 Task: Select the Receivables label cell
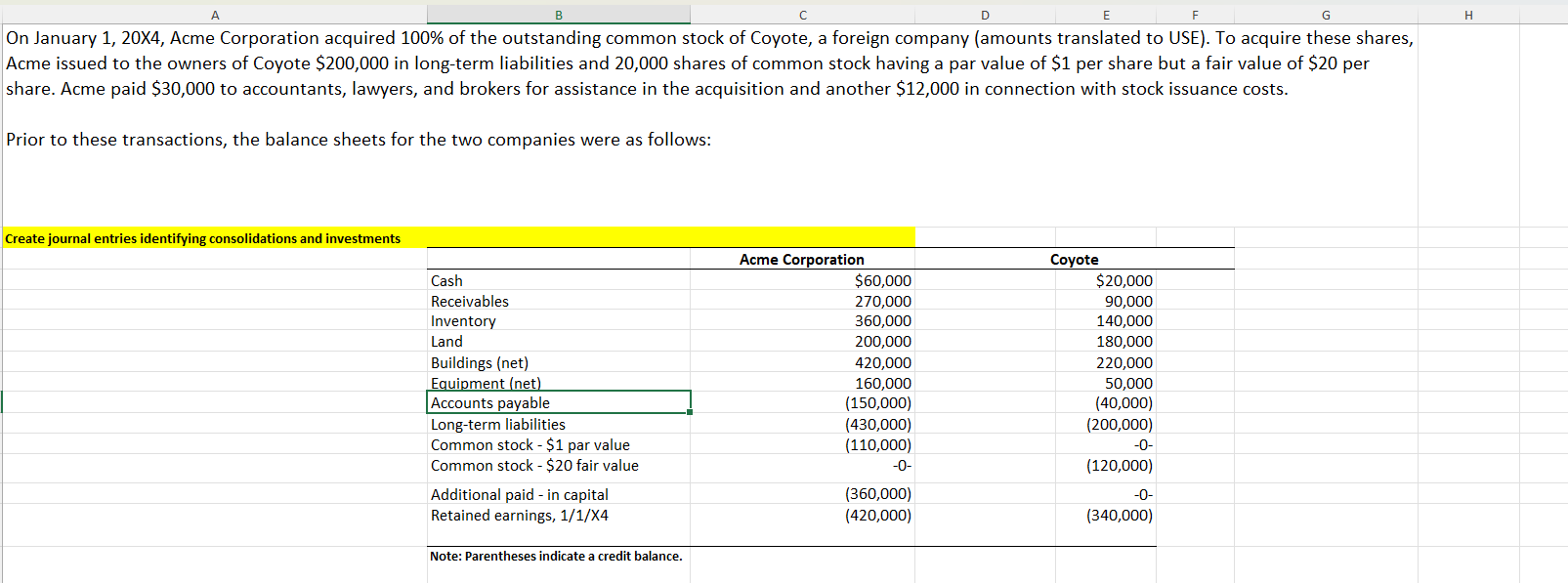click(559, 301)
